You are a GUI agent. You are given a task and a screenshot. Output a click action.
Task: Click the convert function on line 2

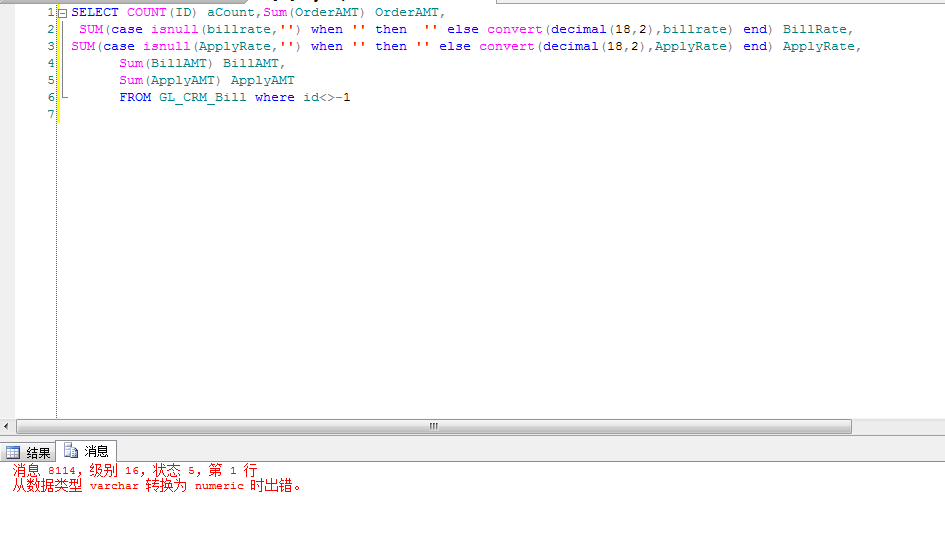(515, 29)
